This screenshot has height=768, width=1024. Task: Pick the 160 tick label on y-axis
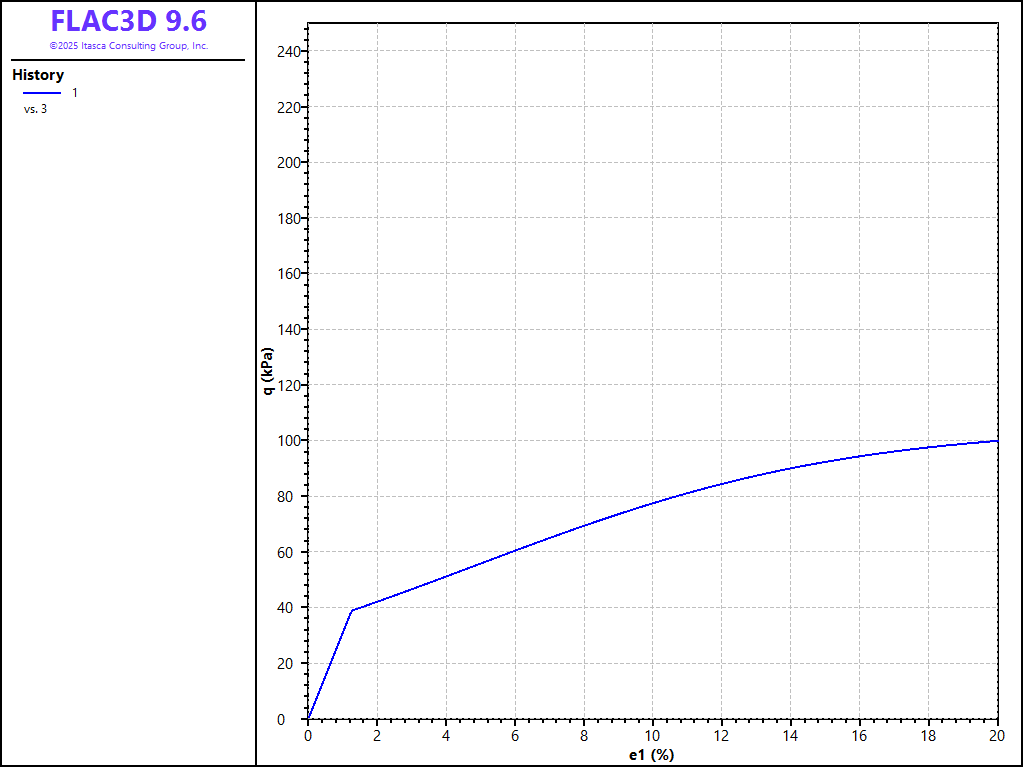(x=288, y=273)
